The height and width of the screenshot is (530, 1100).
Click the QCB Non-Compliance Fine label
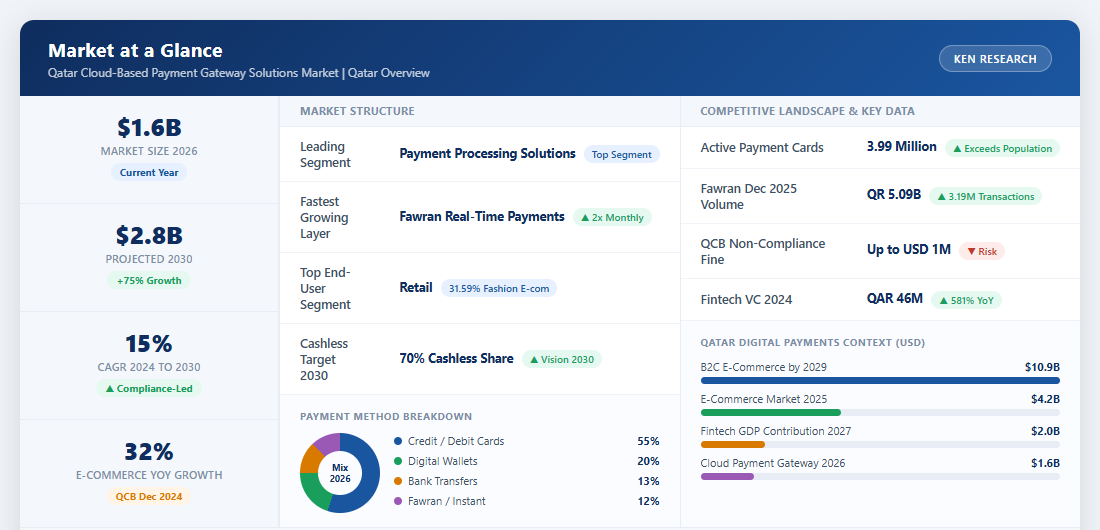(763, 251)
